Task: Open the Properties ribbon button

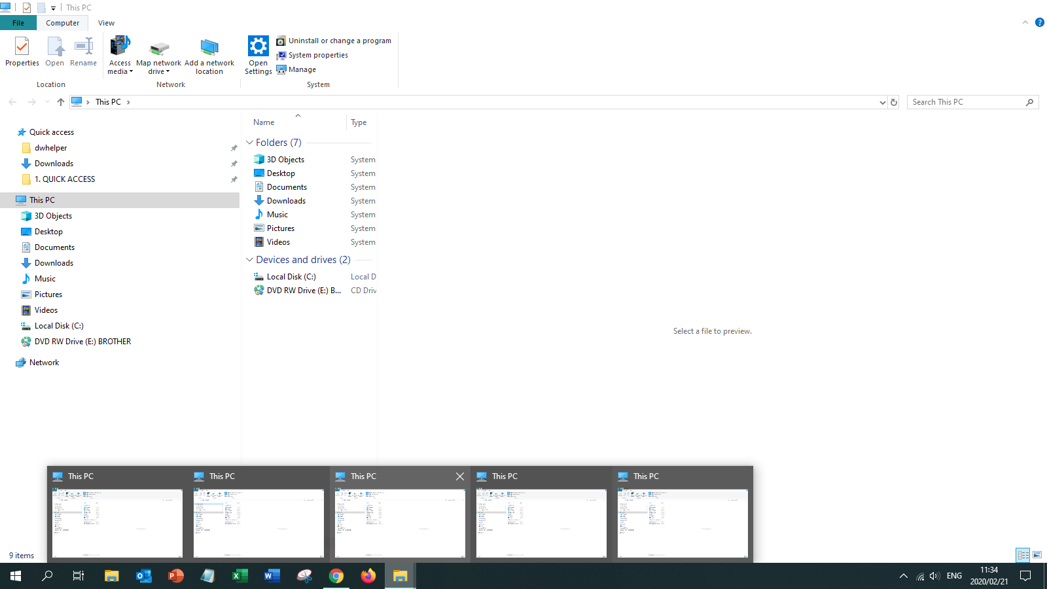Action: pyautogui.click(x=22, y=52)
